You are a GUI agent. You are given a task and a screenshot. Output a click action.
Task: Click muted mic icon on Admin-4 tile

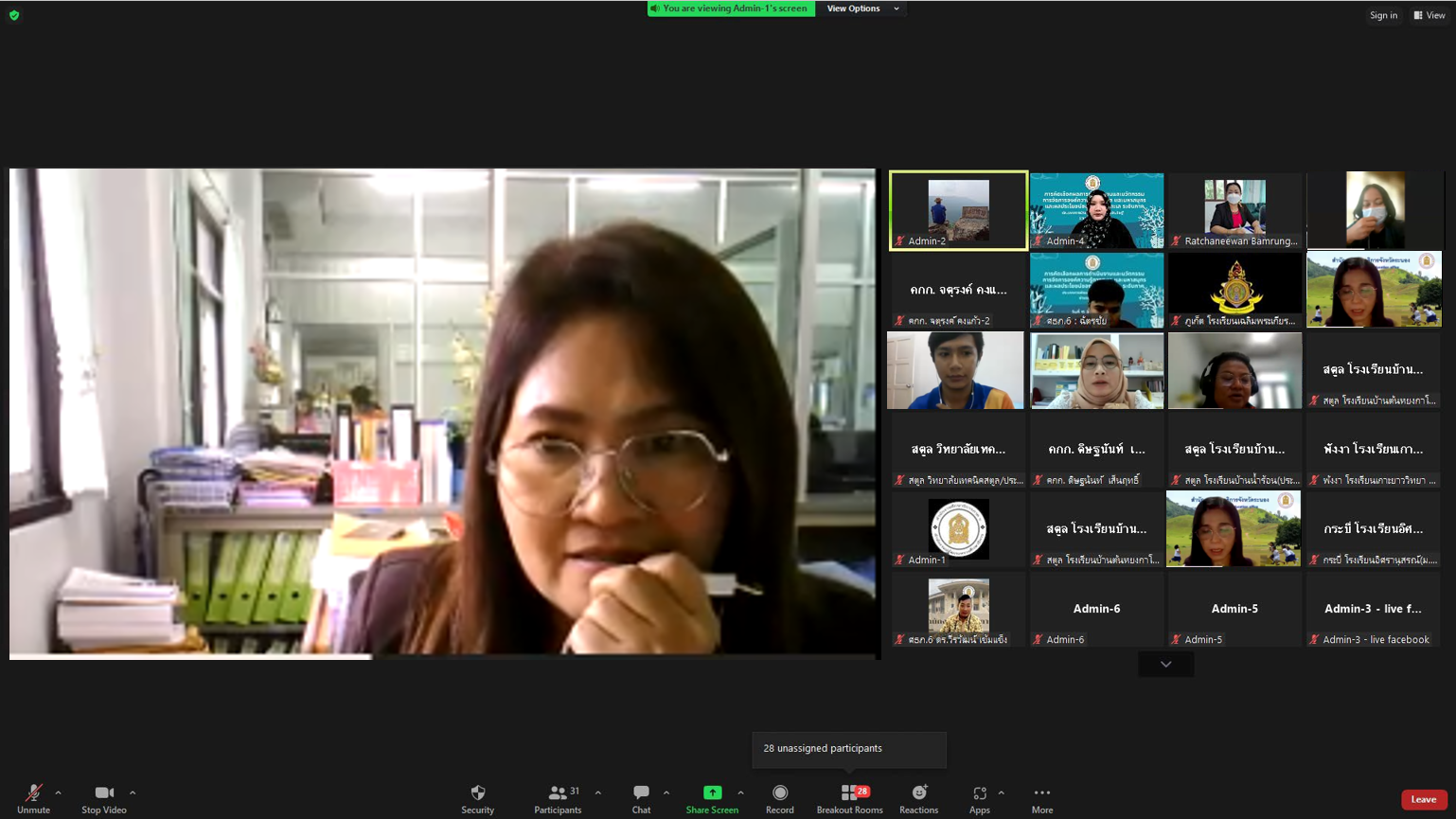1038,241
